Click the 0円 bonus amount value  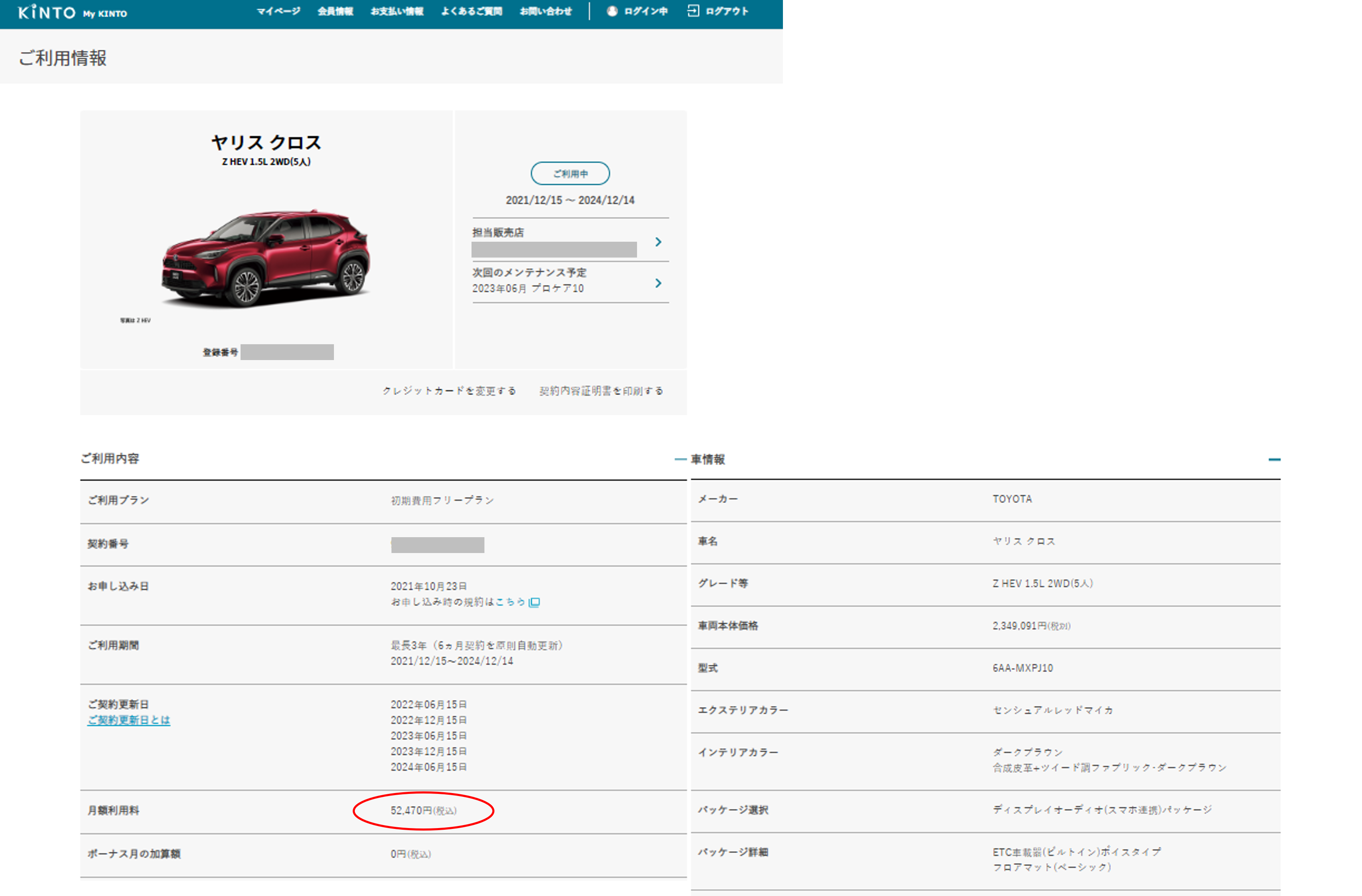click(410, 854)
